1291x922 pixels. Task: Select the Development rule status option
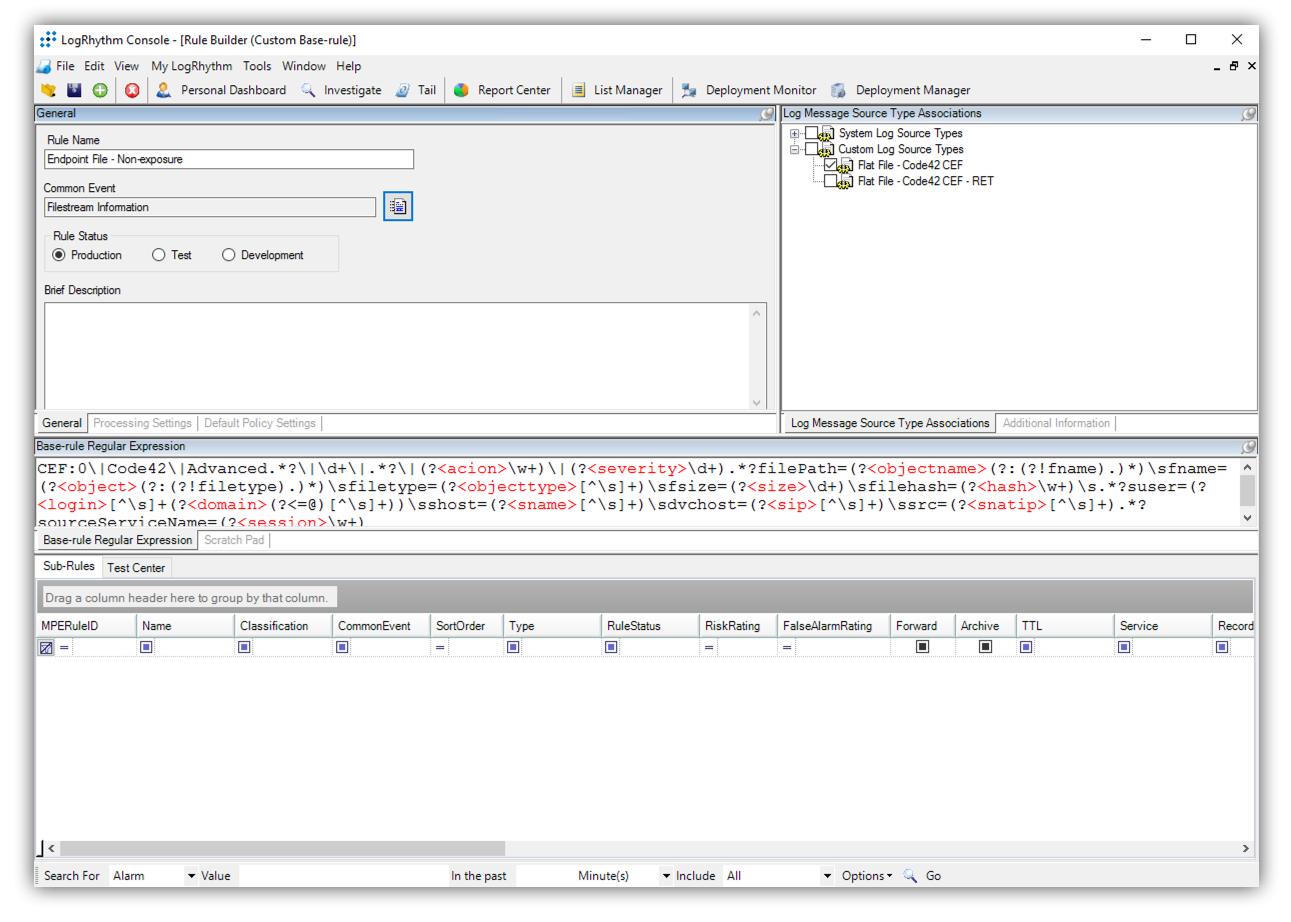pos(229,255)
